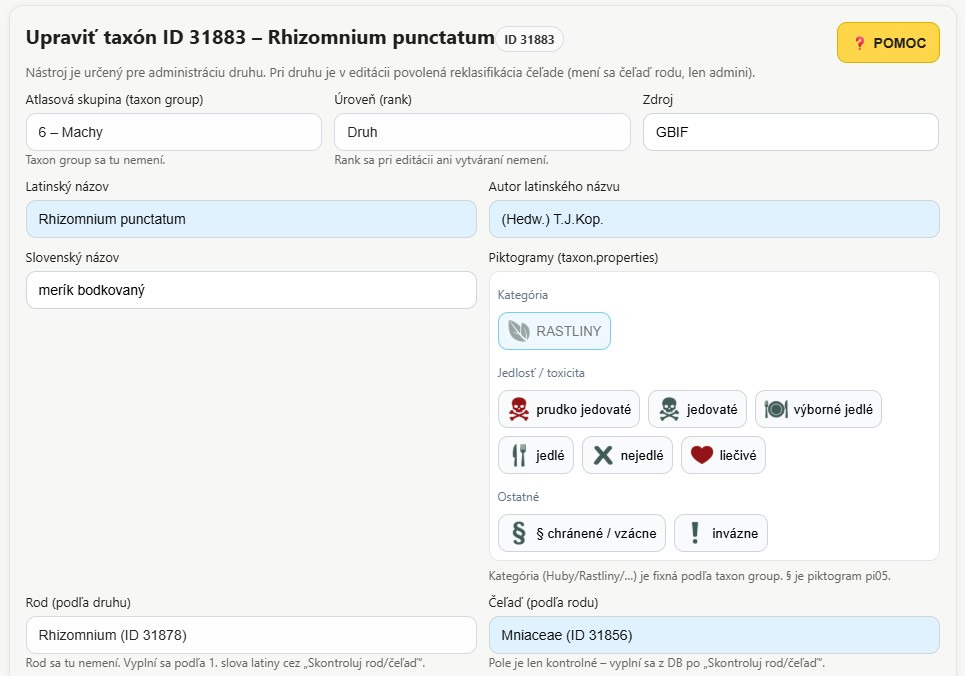Click the paragraph sign 'chránené / vzácne' icon

519,533
